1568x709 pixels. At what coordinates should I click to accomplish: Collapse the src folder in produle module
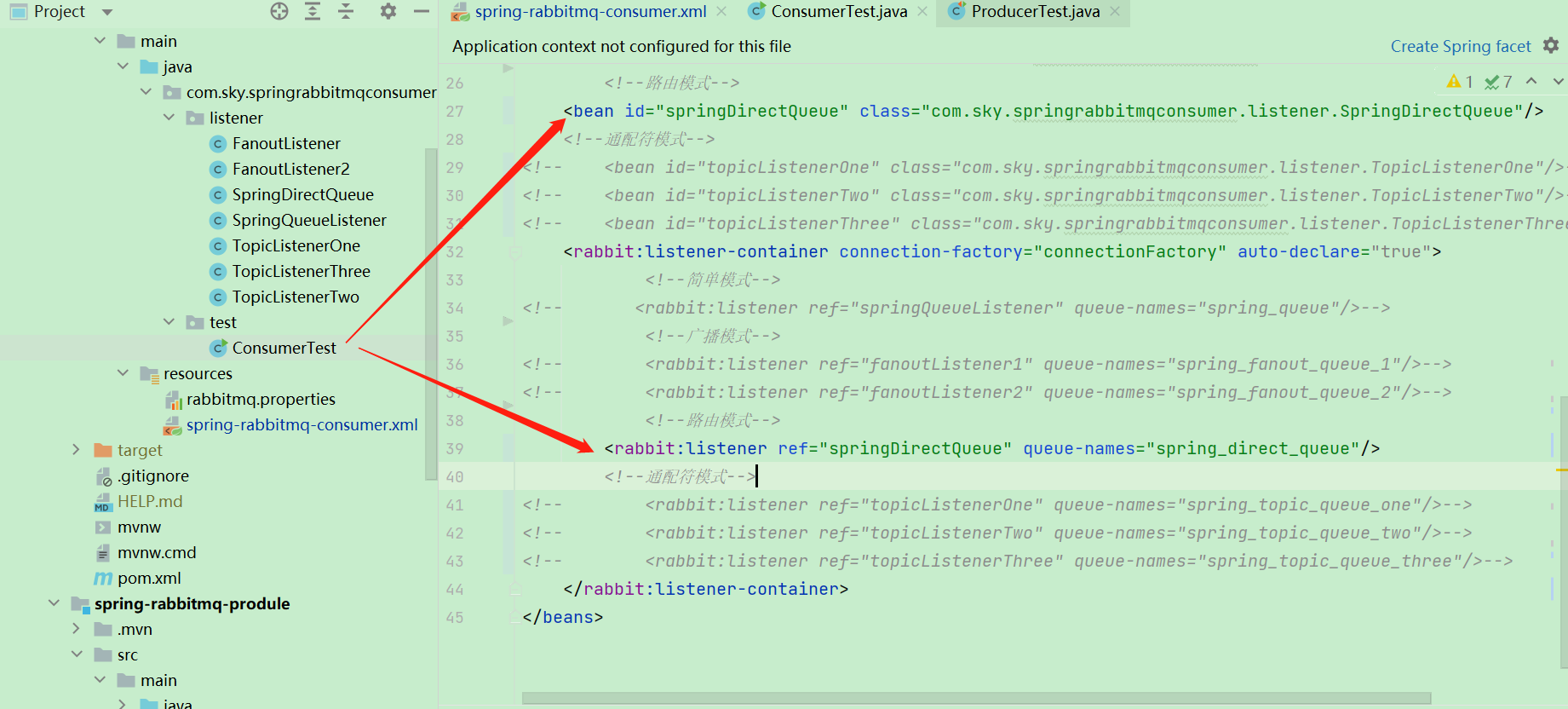point(77,654)
